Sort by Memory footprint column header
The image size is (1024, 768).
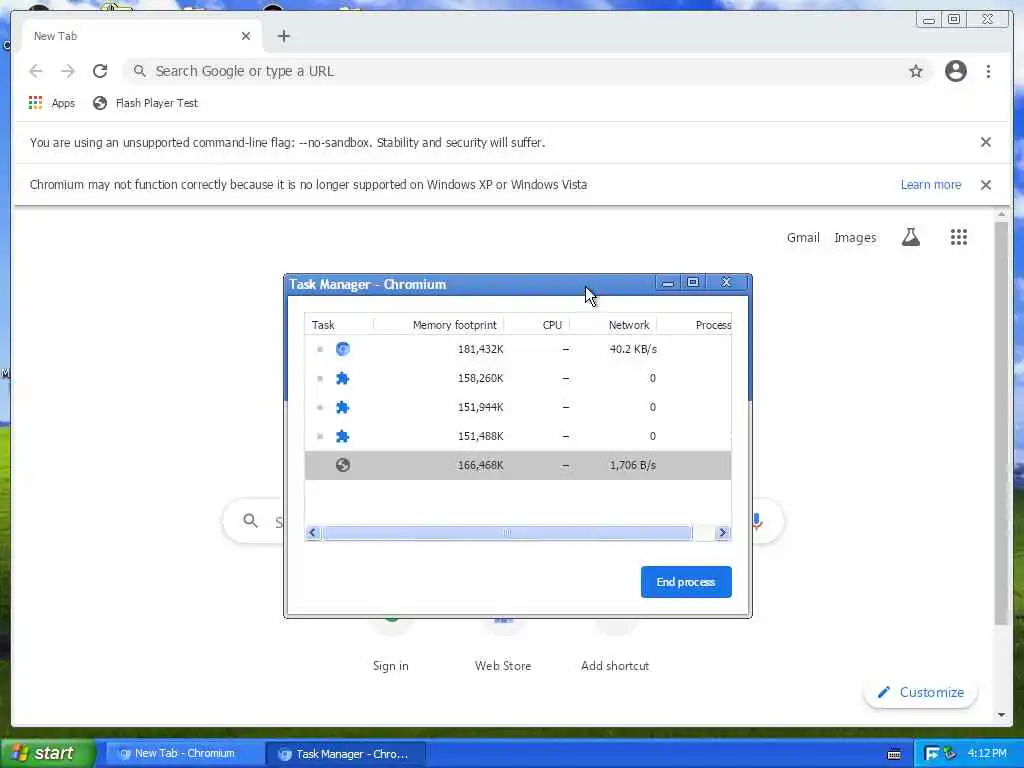click(x=438, y=325)
